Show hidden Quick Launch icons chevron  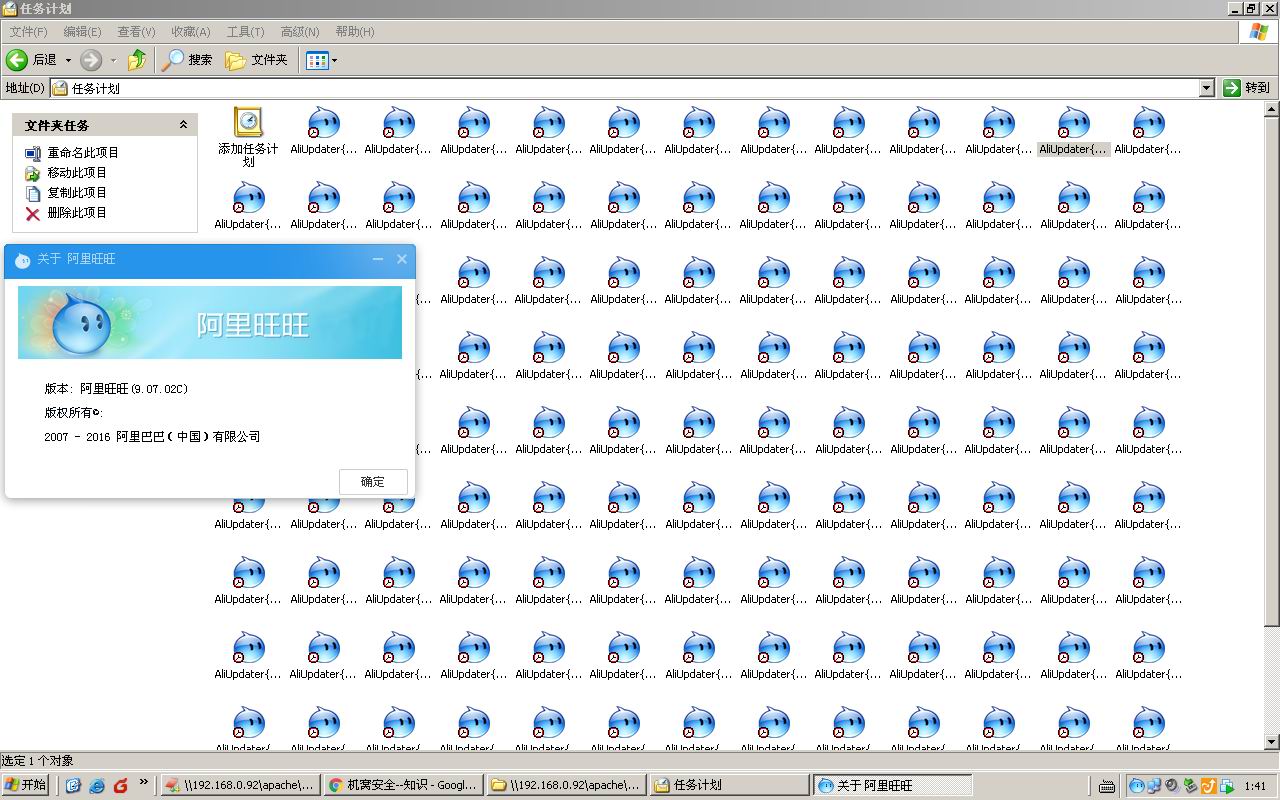coord(144,782)
